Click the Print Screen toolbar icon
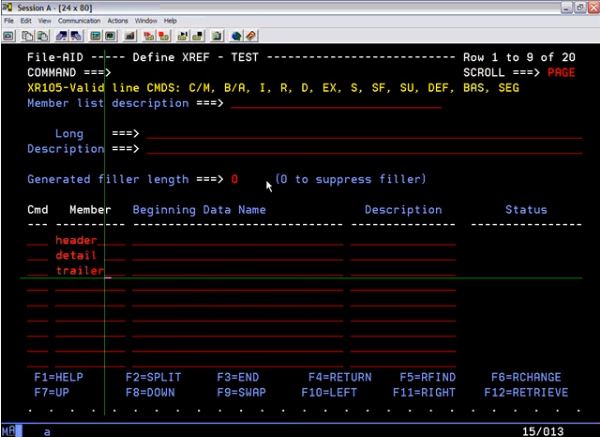This screenshot has height=437, width=600. pyautogui.click(x=8, y=36)
